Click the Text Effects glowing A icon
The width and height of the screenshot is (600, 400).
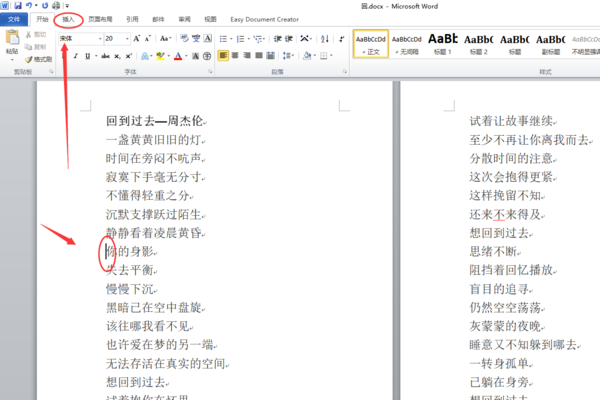point(145,56)
